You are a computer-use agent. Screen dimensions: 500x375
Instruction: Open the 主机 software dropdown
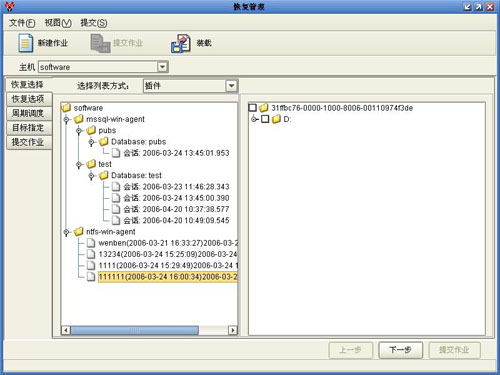point(162,67)
